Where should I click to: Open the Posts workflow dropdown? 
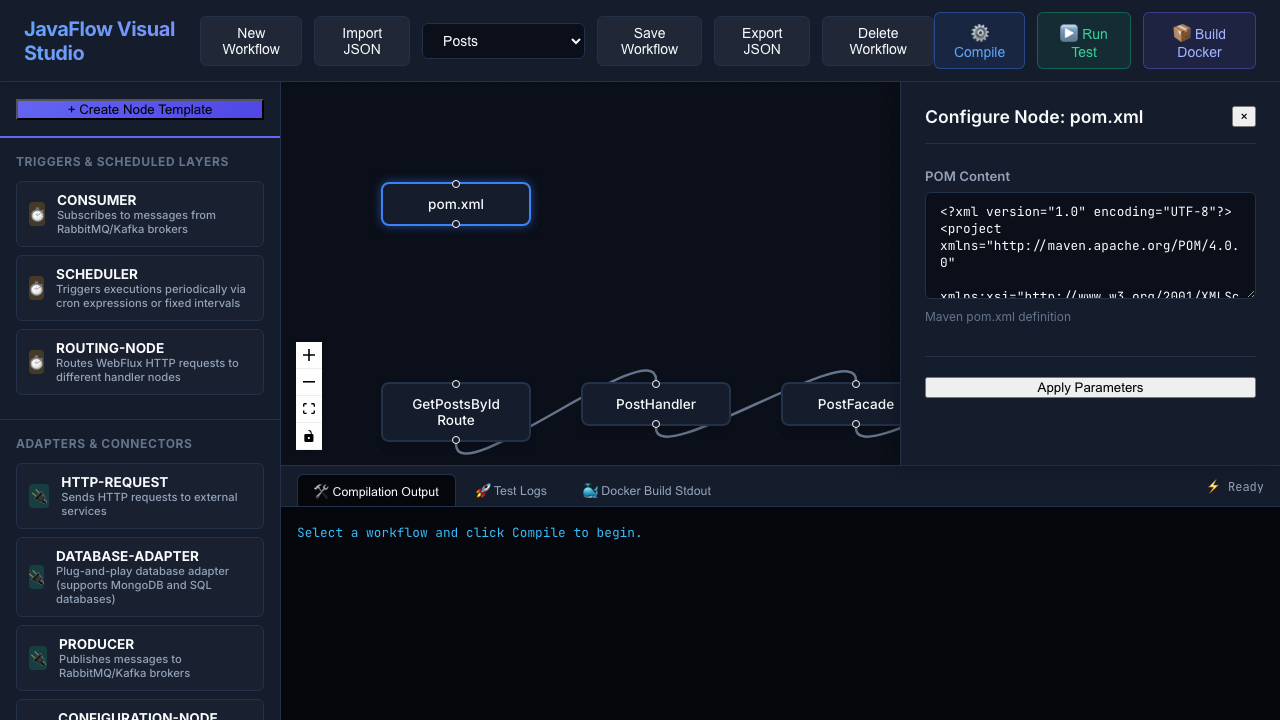pos(503,41)
